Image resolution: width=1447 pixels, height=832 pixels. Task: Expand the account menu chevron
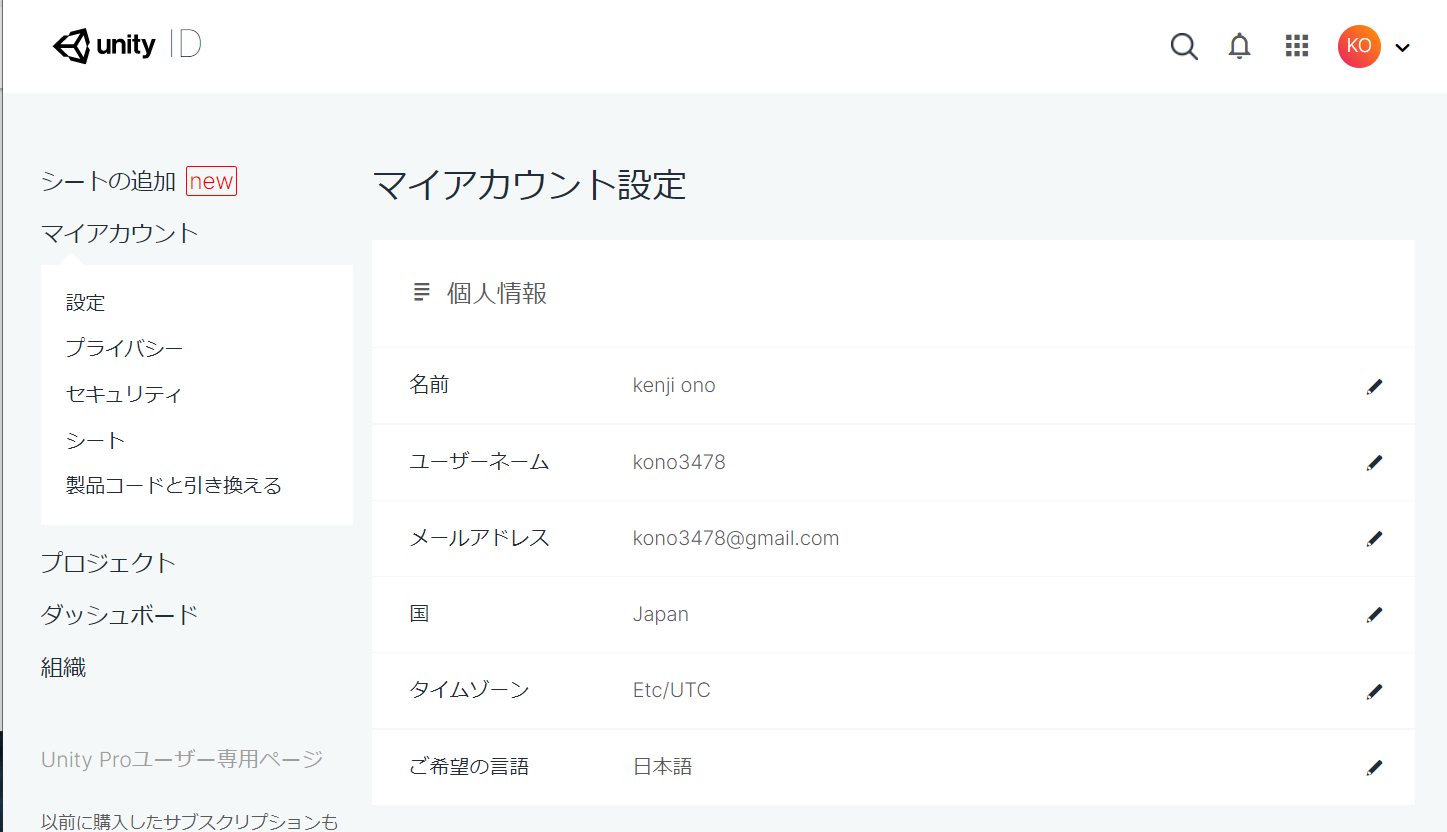[1403, 47]
